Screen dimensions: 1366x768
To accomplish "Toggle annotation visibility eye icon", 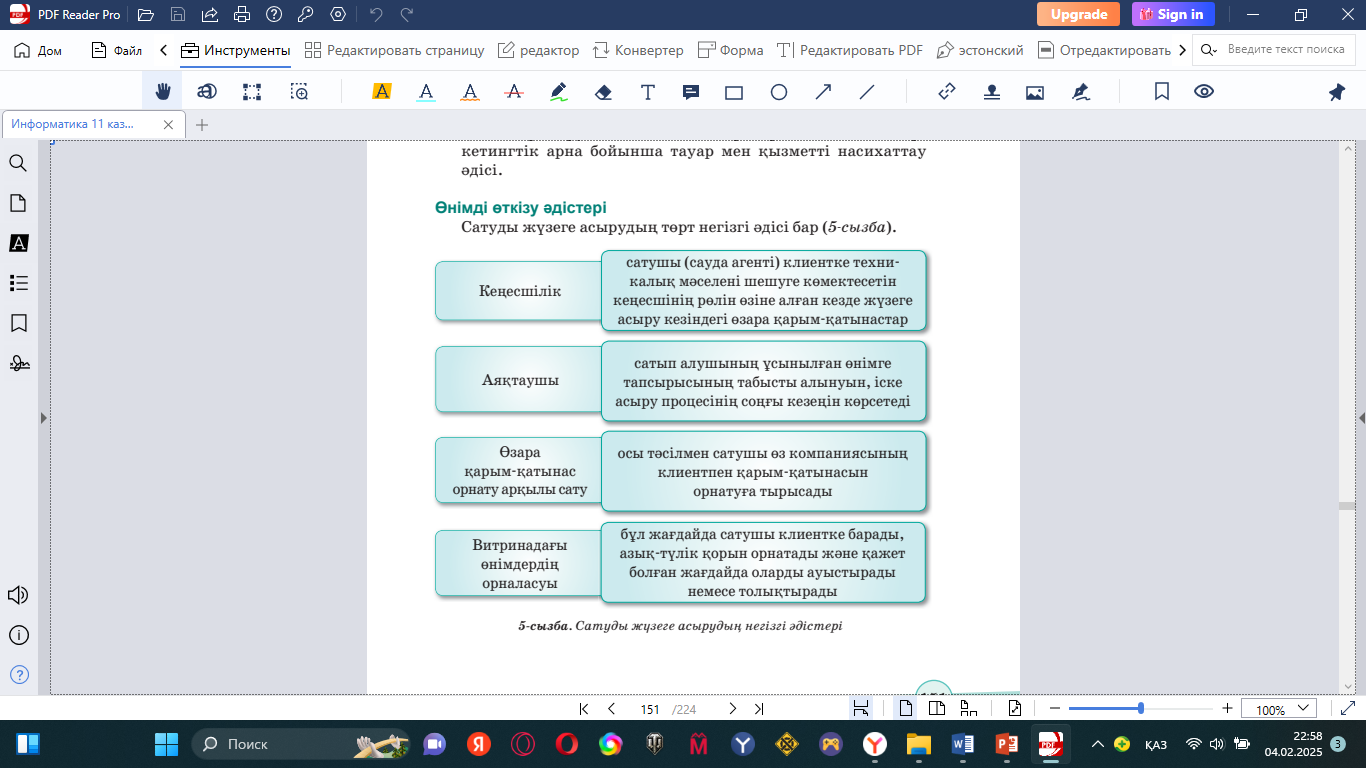I will click(x=1204, y=92).
